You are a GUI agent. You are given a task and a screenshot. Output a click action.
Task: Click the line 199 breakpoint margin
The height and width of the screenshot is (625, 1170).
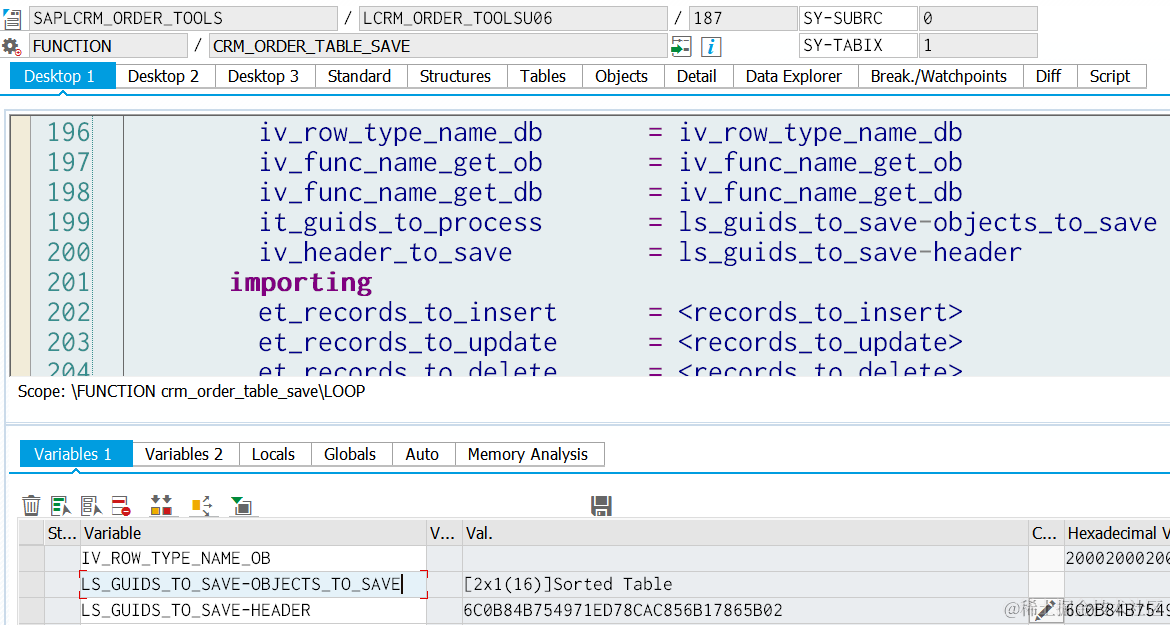(20, 222)
